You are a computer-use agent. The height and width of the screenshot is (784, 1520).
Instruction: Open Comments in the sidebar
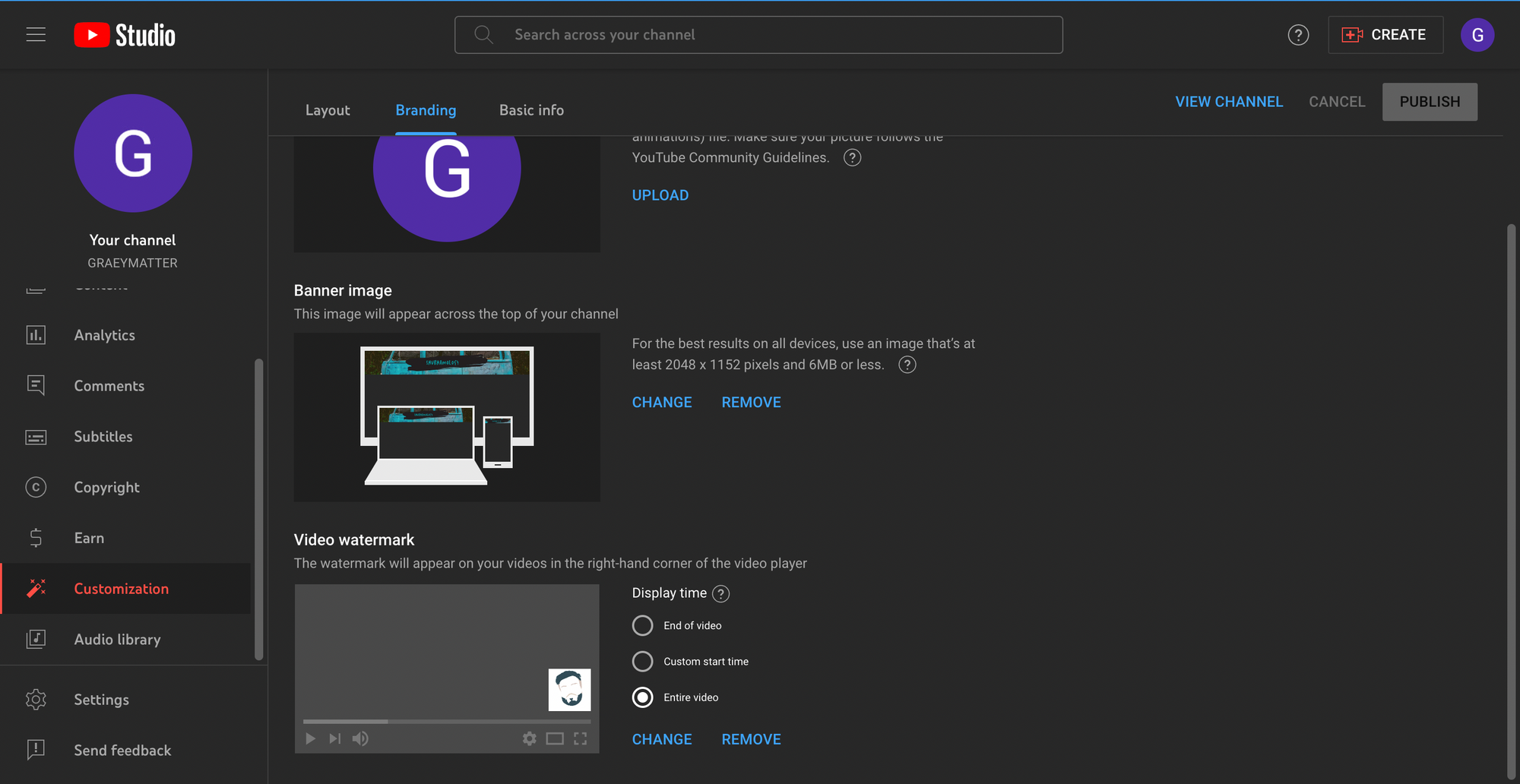point(109,386)
